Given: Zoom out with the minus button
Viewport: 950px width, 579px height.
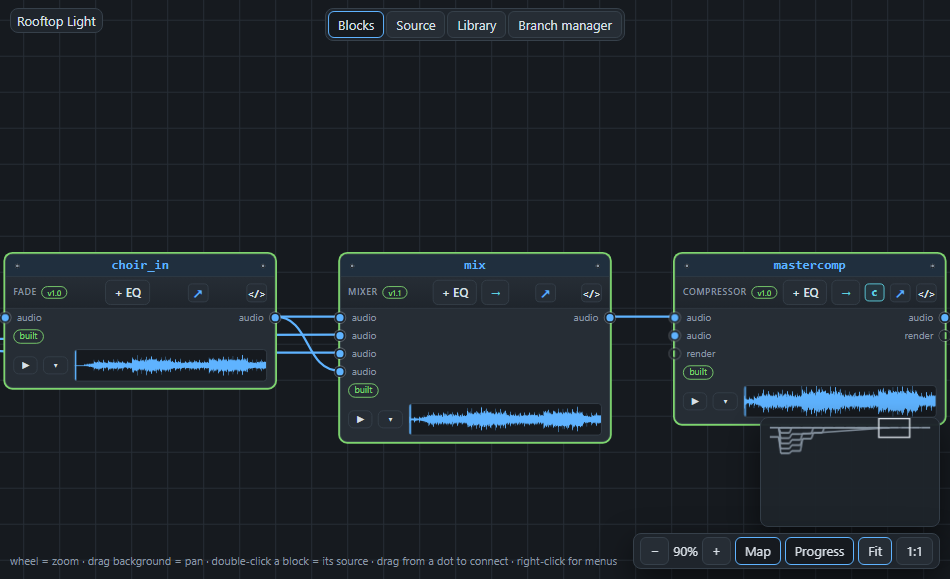Looking at the screenshot, I should pos(654,551).
